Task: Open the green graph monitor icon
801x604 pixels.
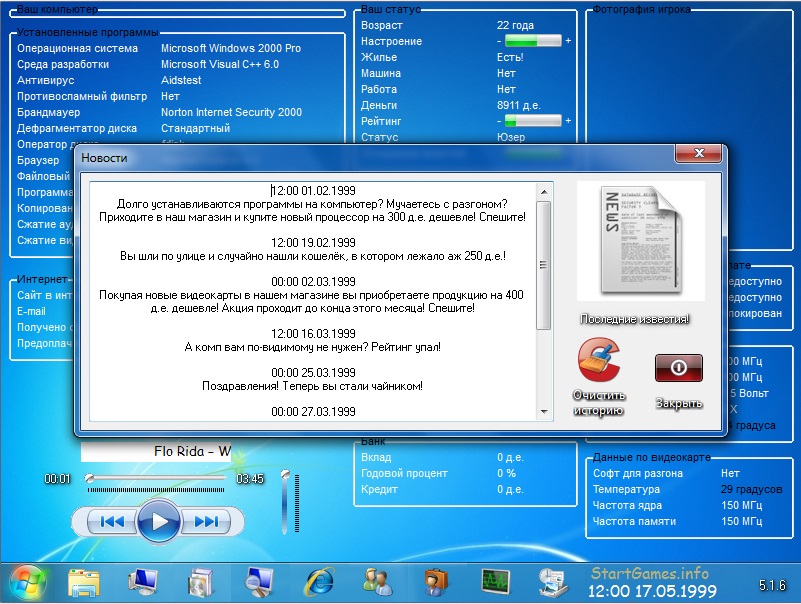Action: (494, 581)
